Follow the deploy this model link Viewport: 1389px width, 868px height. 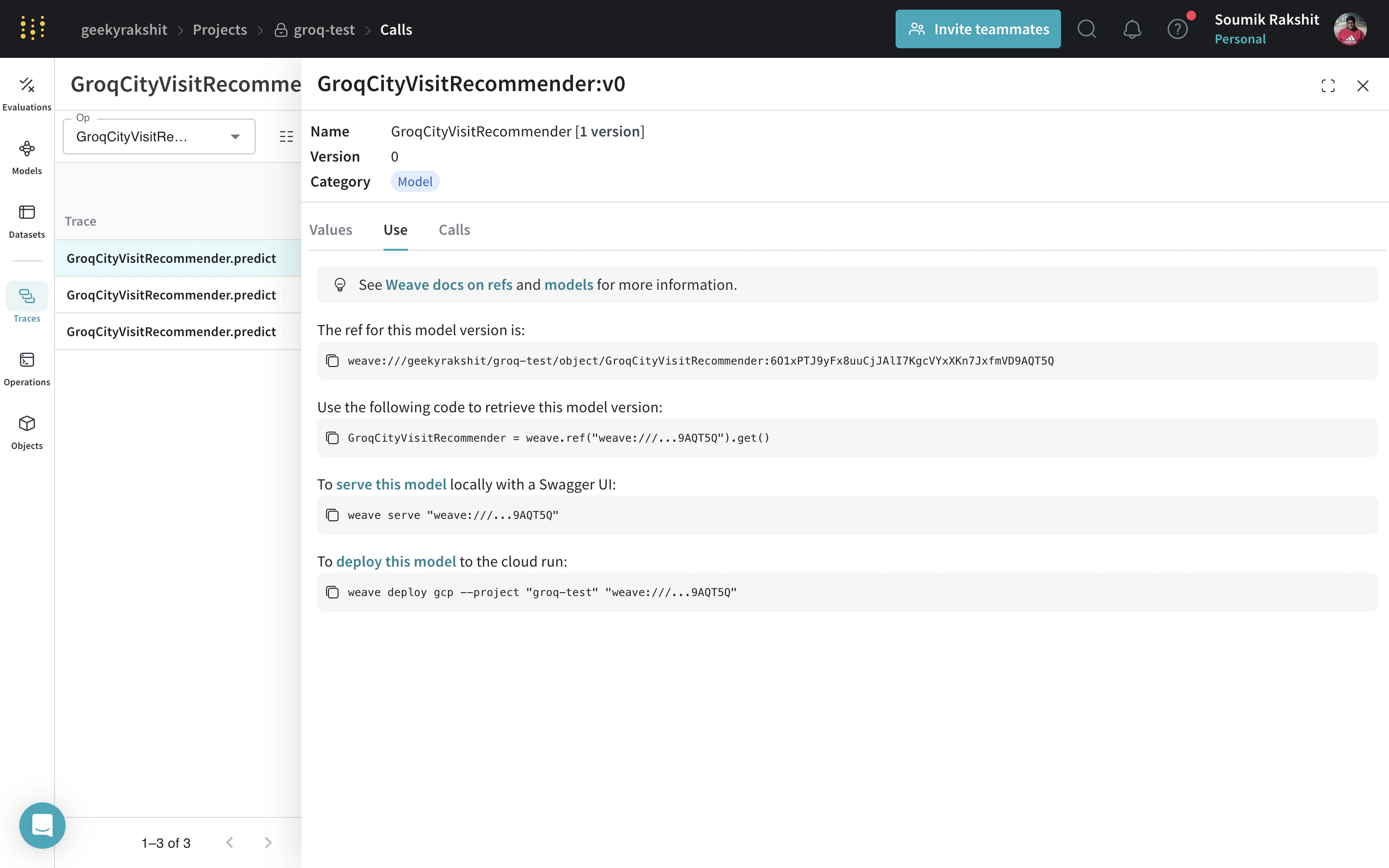tap(395, 561)
